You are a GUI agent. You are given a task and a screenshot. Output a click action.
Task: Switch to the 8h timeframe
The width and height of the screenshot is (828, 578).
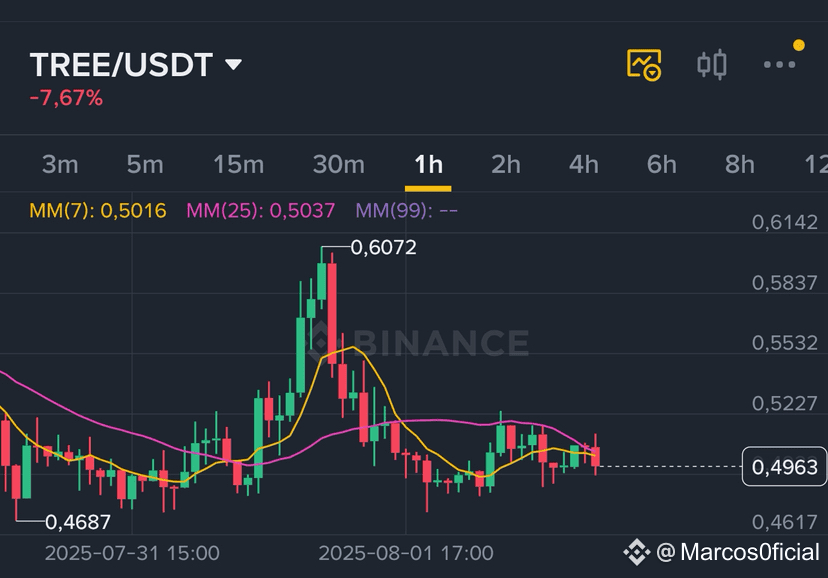pos(739,164)
